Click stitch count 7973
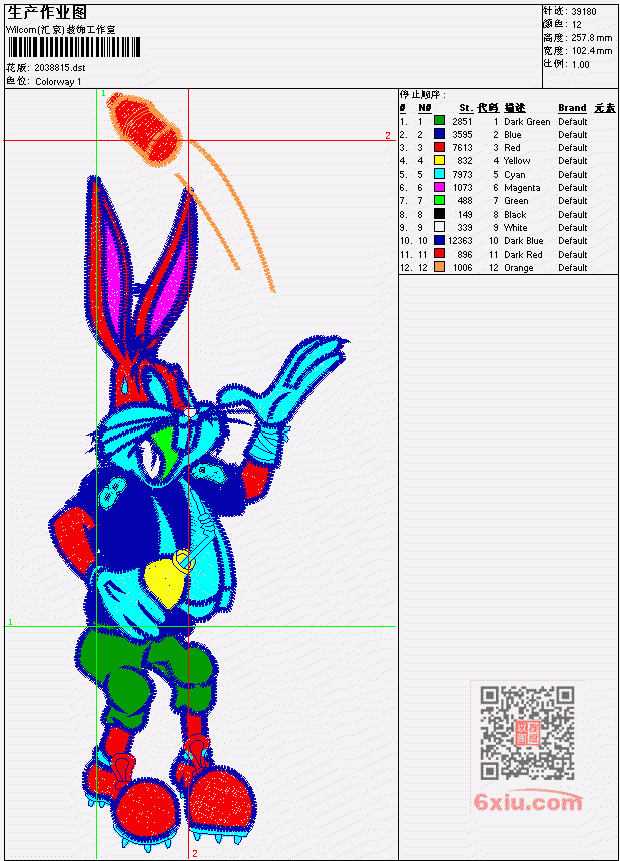 pyautogui.click(x=462, y=174)
